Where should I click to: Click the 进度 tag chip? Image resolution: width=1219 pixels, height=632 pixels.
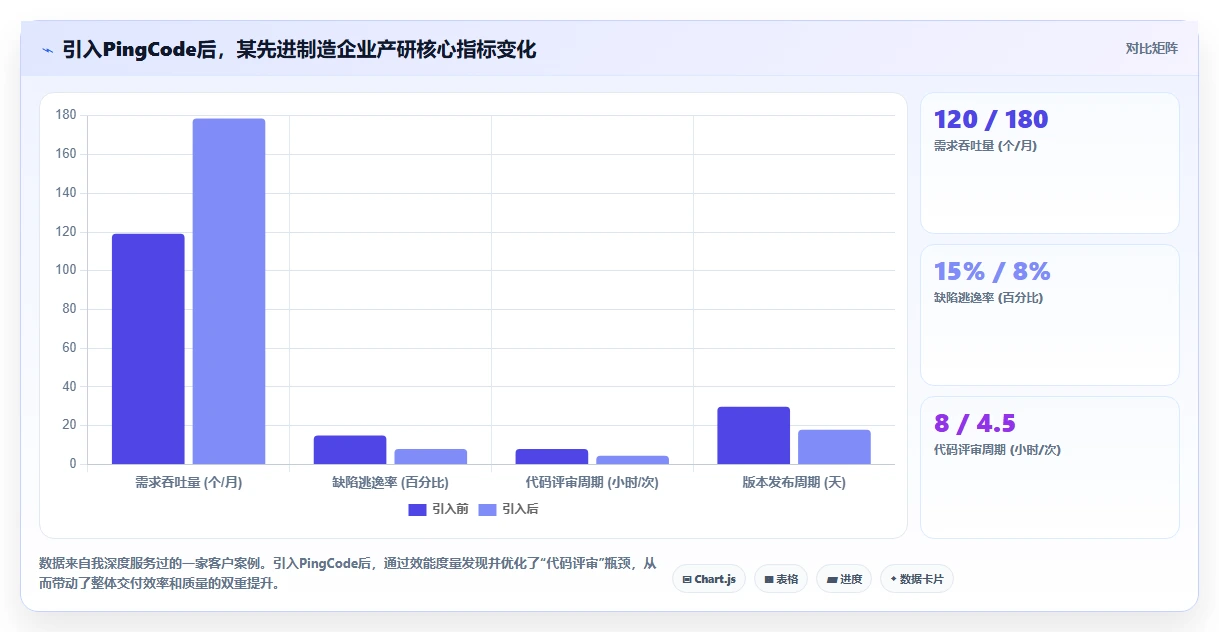pos(844,579)
